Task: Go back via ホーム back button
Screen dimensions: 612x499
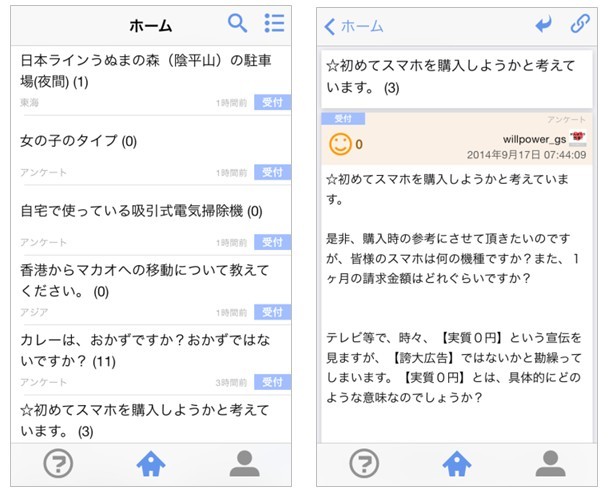Action: [354, 27]
